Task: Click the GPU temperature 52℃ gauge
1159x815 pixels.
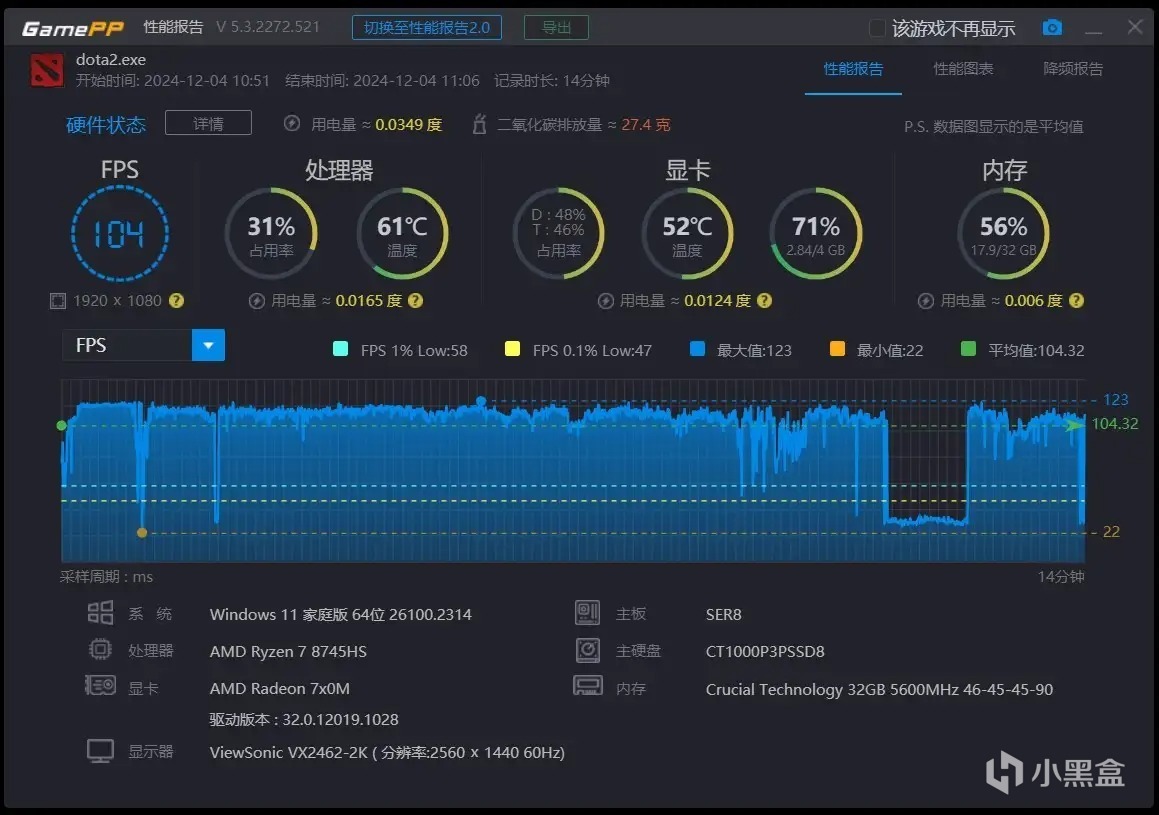Action: tap(687, 233)
